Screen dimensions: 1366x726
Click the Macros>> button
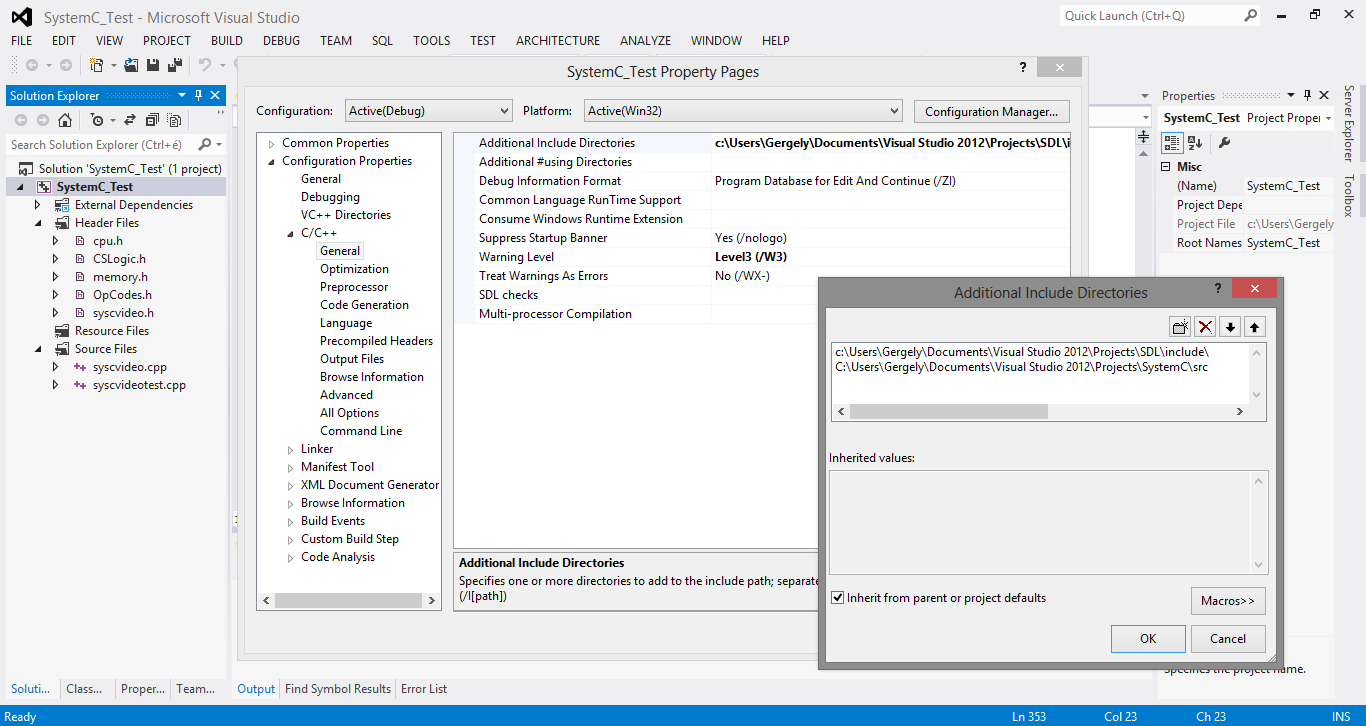[x=1228, y=601]
